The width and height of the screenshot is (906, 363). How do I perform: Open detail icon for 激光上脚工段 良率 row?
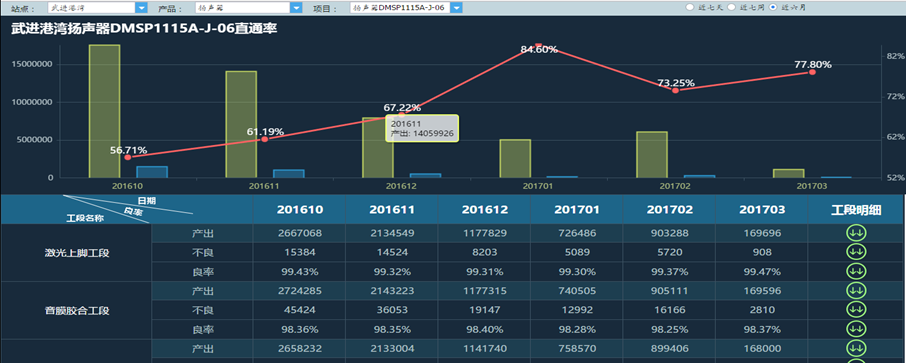point(856,271)
